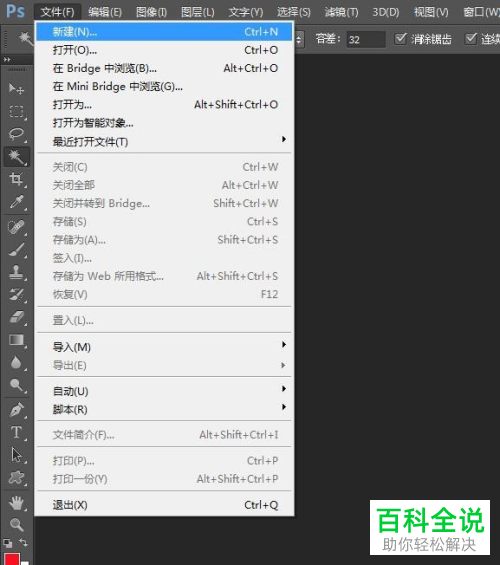The height and width of the screenshot is (565, 500).
Task: Choose 打开为智能对象... entry
Action: pos(164,123)
